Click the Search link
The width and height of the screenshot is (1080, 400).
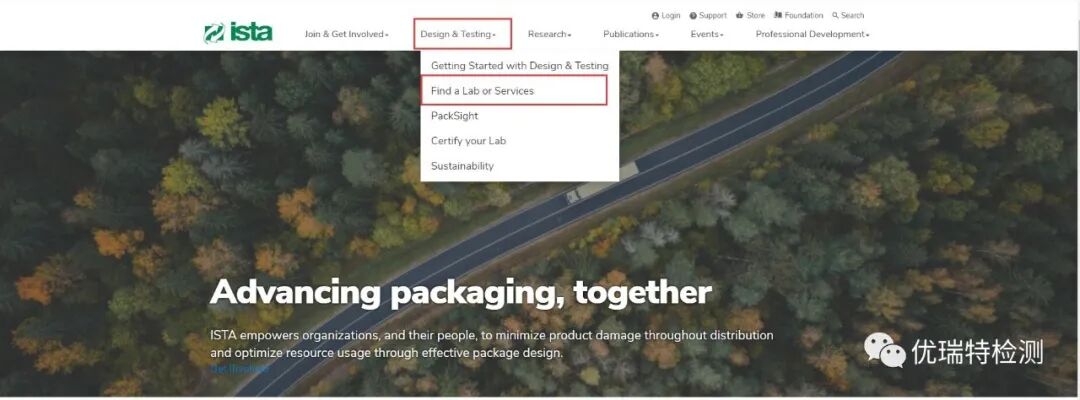pos(848,15)
